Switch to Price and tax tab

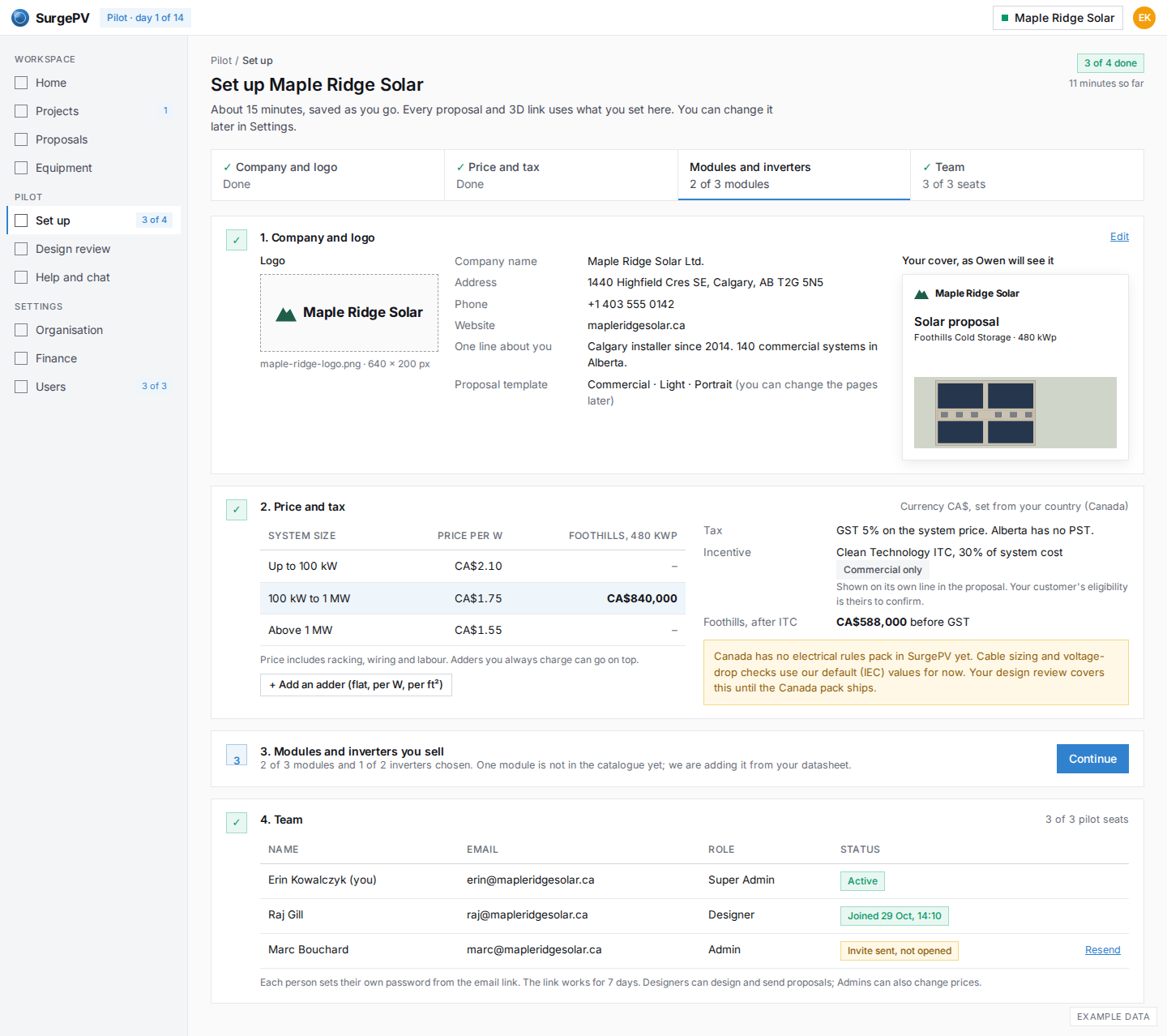click(x=561, y=175)
